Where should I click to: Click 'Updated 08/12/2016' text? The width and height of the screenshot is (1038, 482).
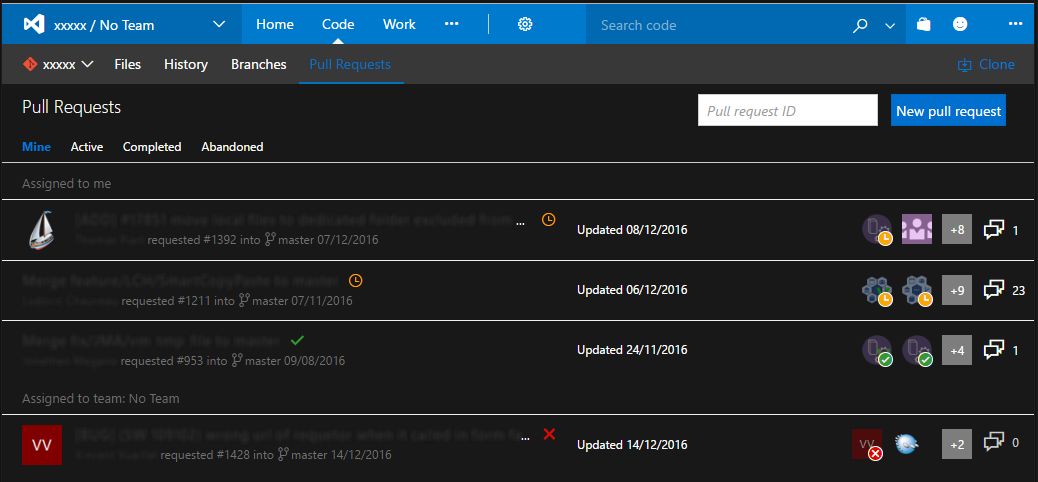632,230
